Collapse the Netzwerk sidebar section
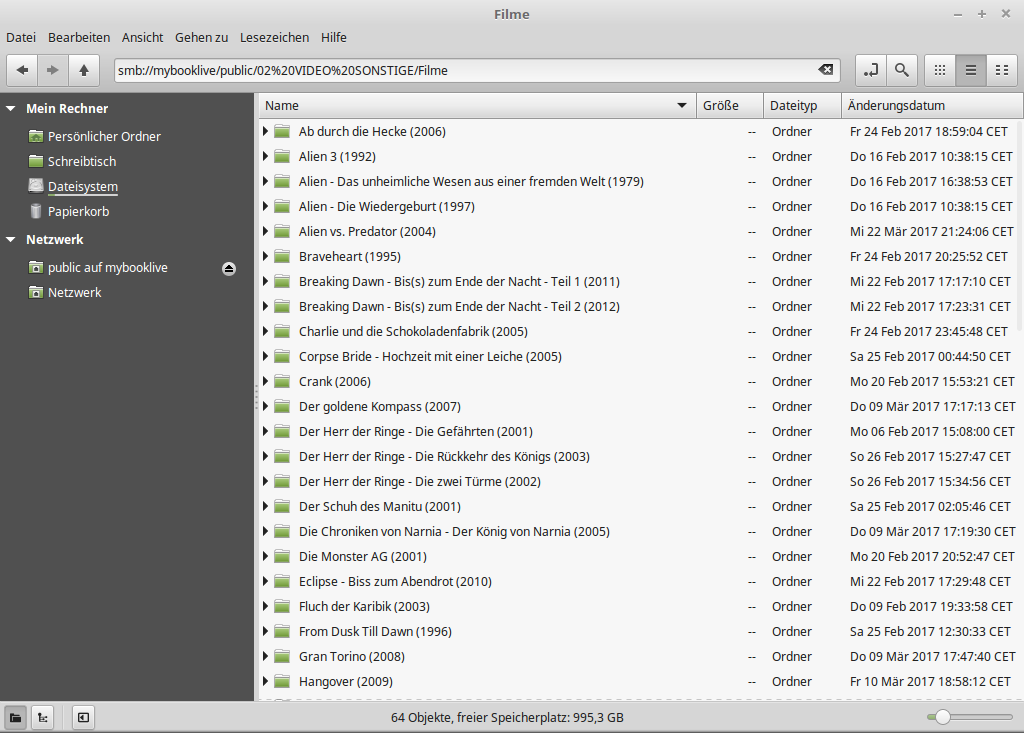The height and width of the screenshot is (733, 1024). (x=11, y=240)
